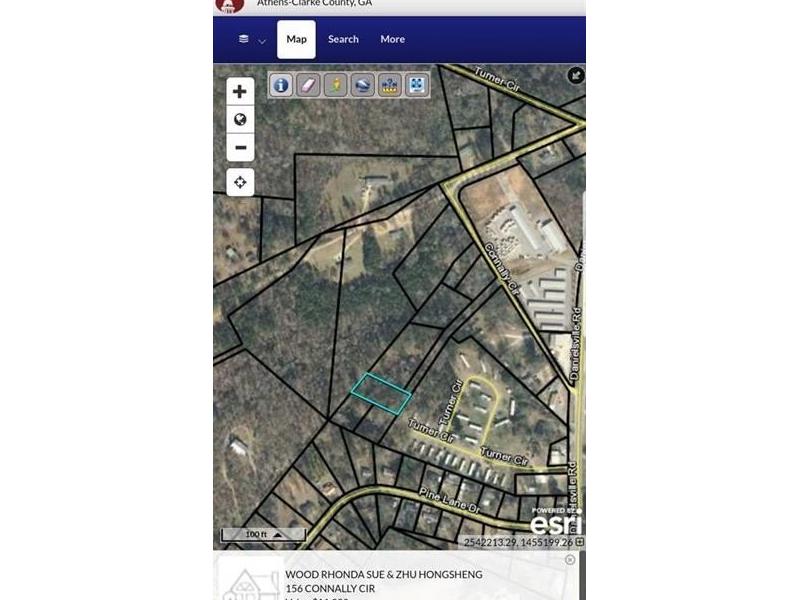Expand the 100 ft scale bar arrow
The image size is (800, 600).
point(278,535)
